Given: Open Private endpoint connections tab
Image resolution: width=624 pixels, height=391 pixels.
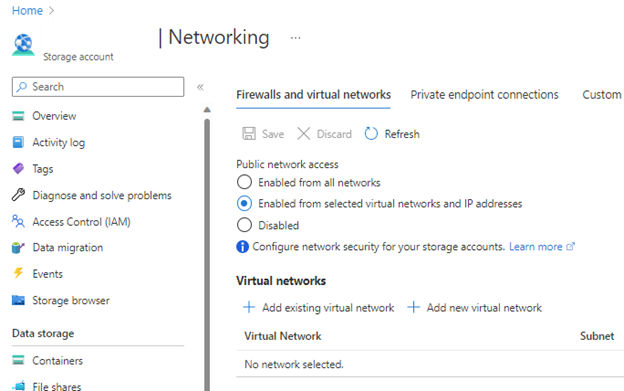Looking at the screenshot, I should 484,95.
